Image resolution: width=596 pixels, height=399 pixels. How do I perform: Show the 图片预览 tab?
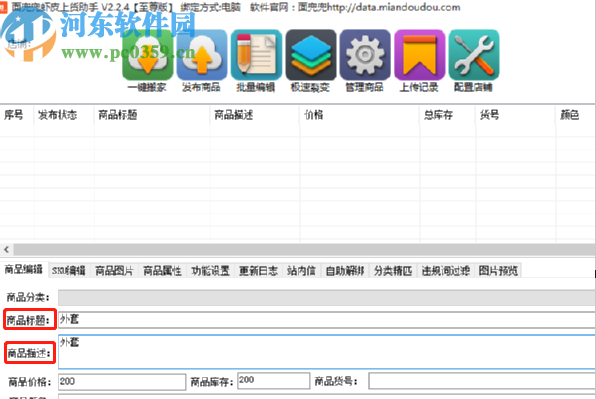(x=498, y=271)
